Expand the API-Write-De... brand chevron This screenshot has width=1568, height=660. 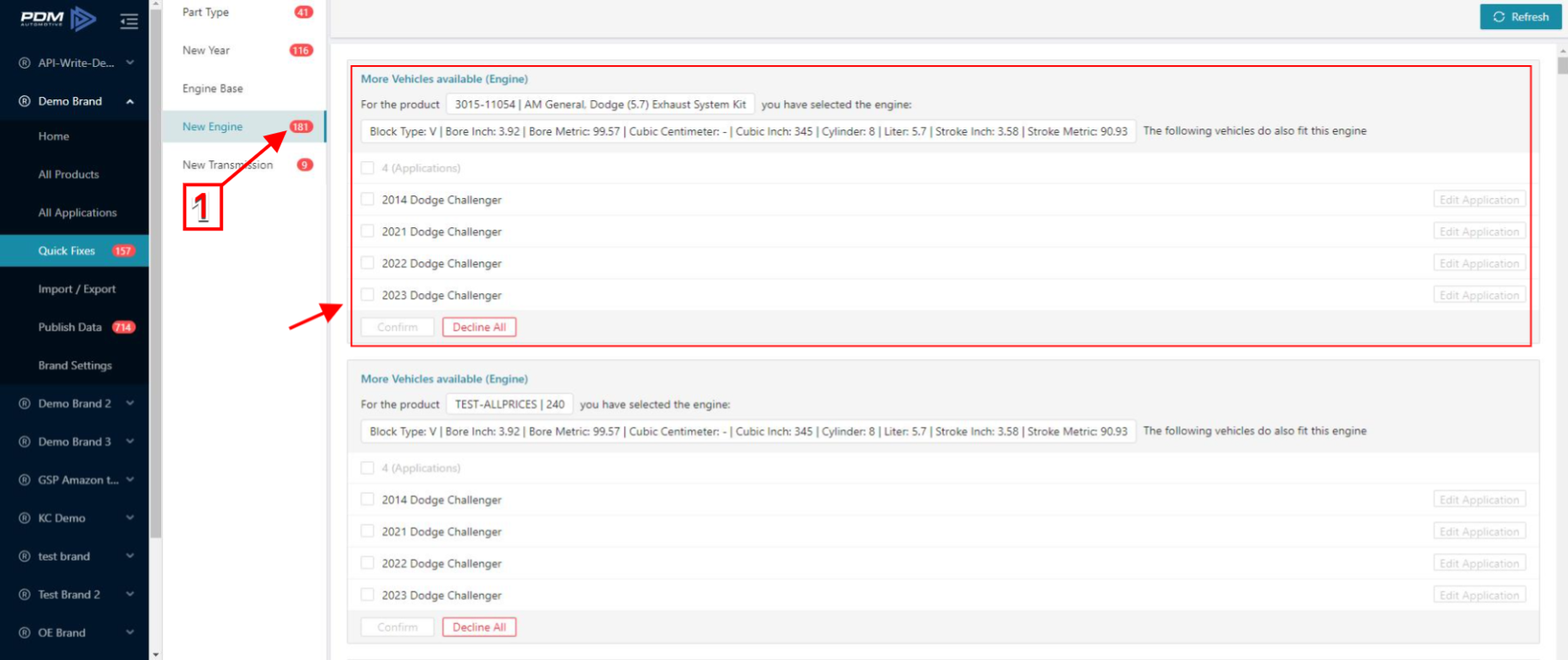(130, 63)
